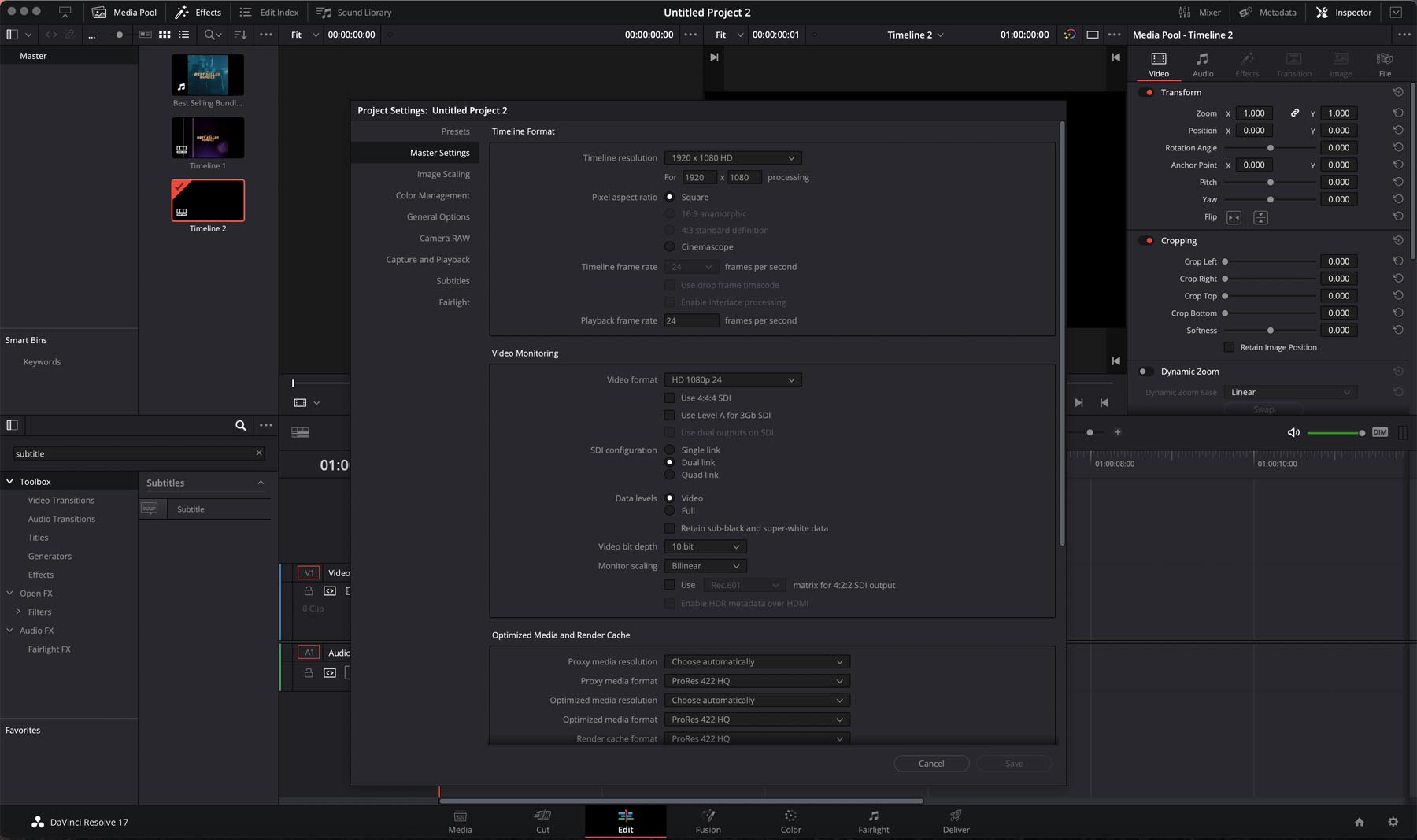Open the Edit Index panel

pos(269,12)
